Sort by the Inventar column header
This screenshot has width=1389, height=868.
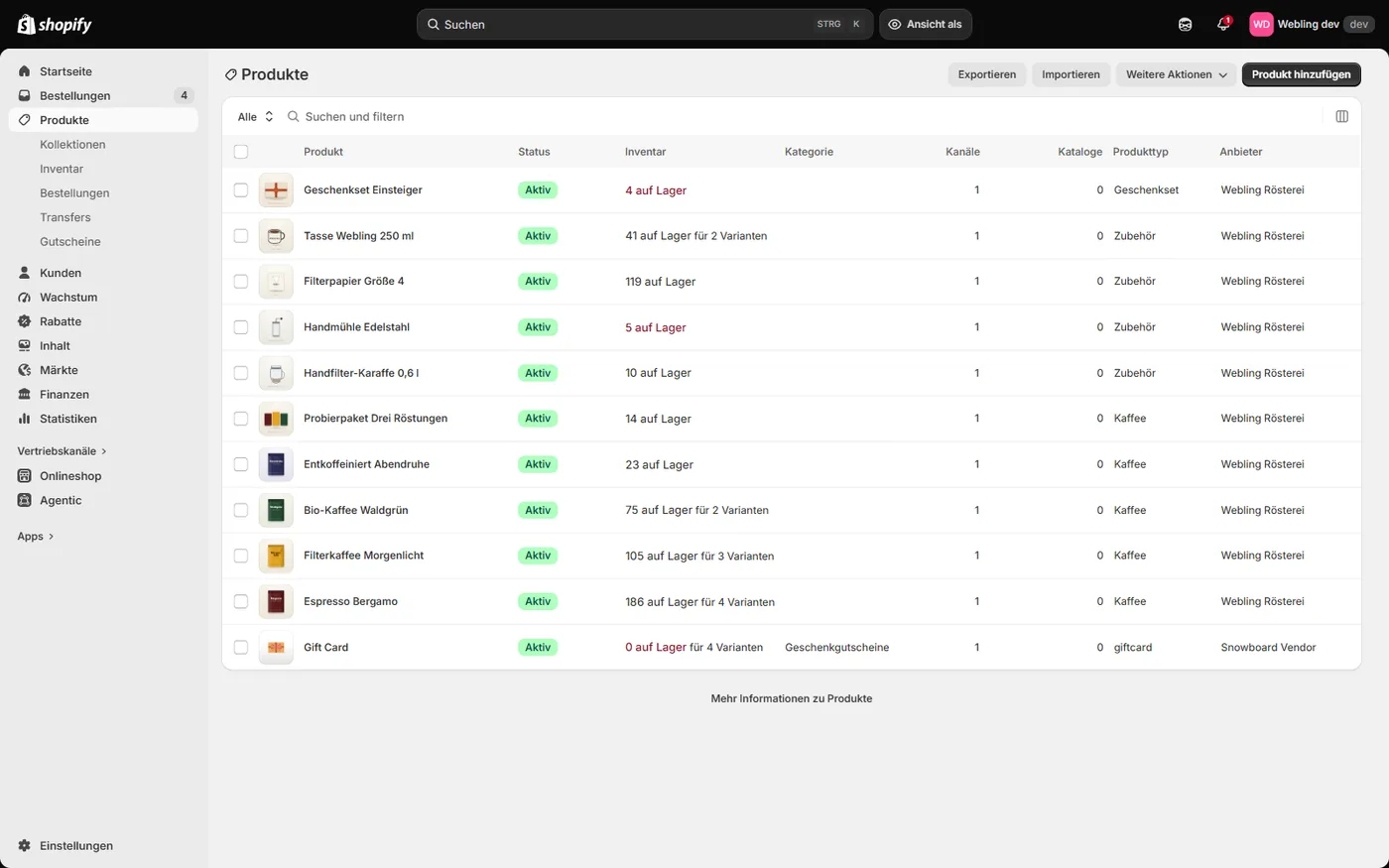click(x=645, y=152)
